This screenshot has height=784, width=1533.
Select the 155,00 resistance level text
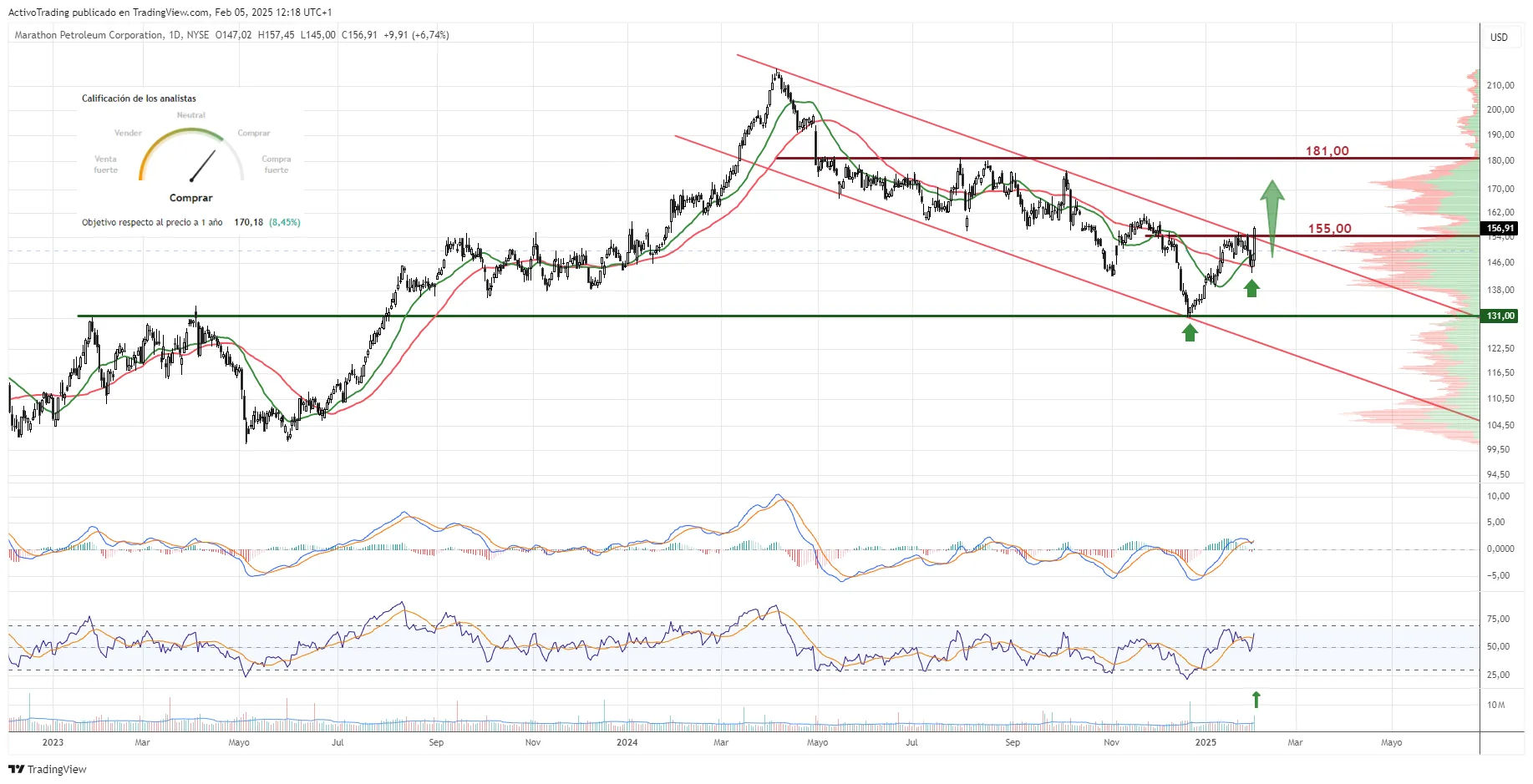[1329, 229]
